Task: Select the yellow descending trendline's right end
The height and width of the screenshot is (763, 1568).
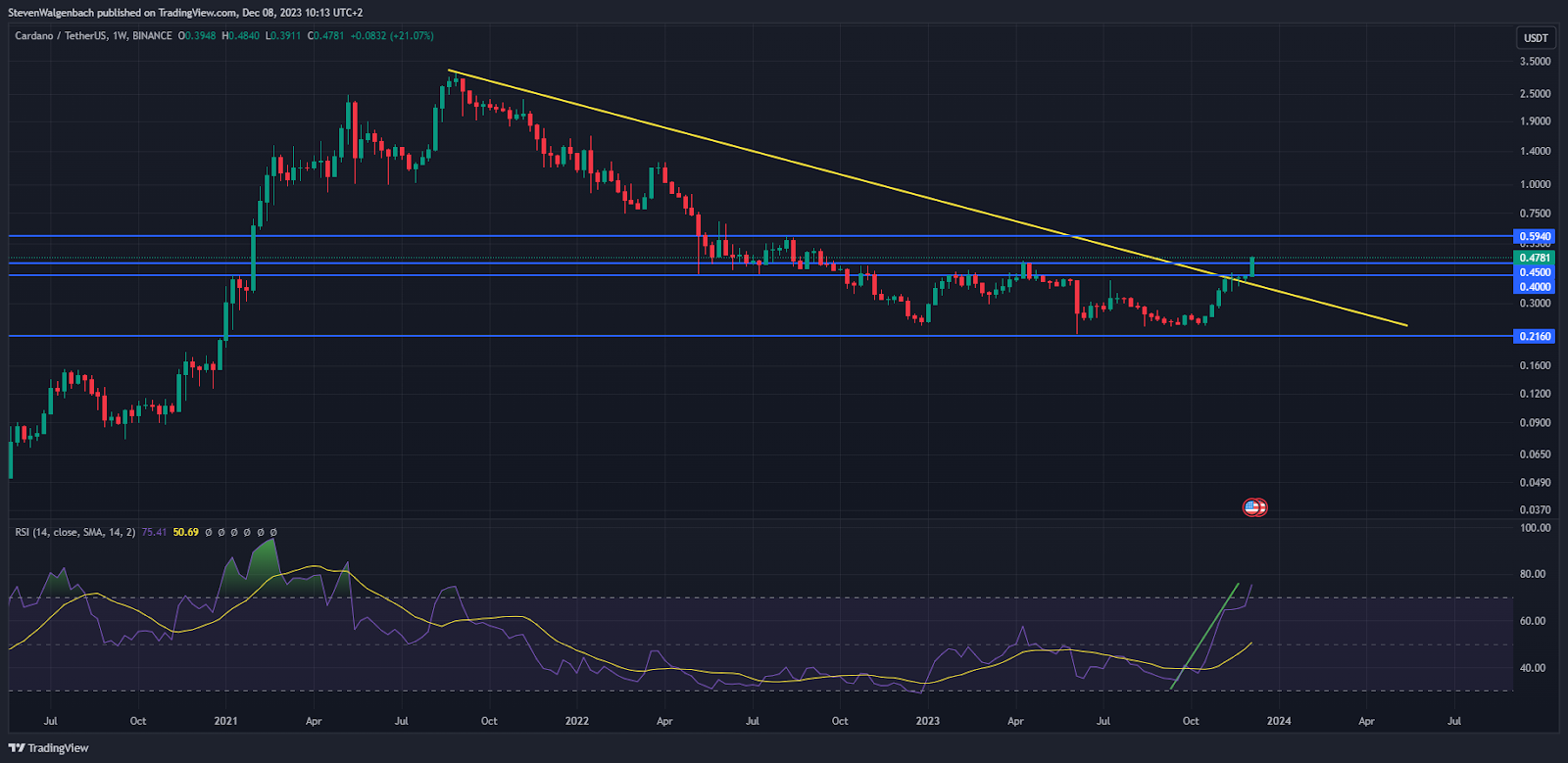Action: [1405, 325]
